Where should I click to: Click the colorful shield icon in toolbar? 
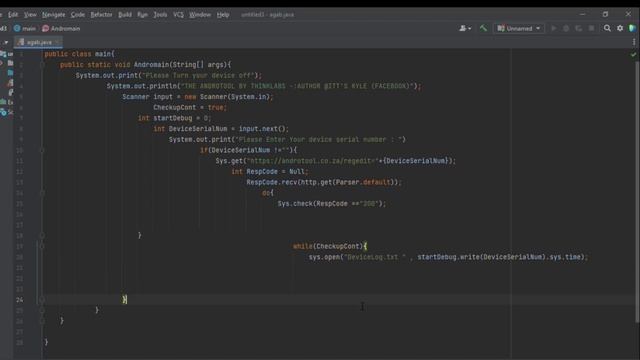(x=632, y=28)
